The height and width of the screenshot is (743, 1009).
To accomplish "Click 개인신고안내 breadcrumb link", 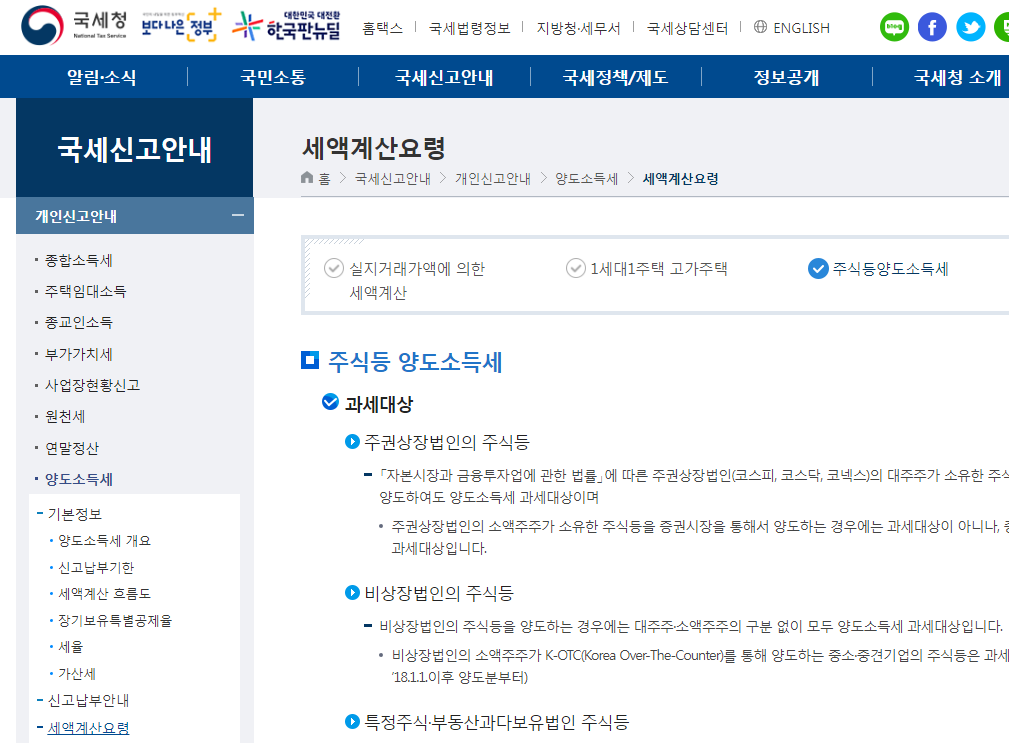I will tap(493, 178).
